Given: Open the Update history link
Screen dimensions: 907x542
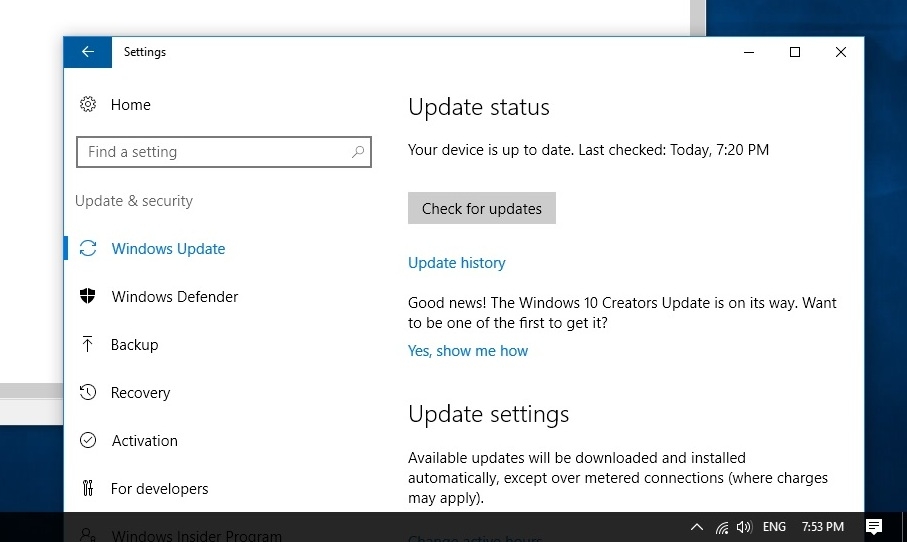Looking at the screenshot, I should tap(456, 263).
